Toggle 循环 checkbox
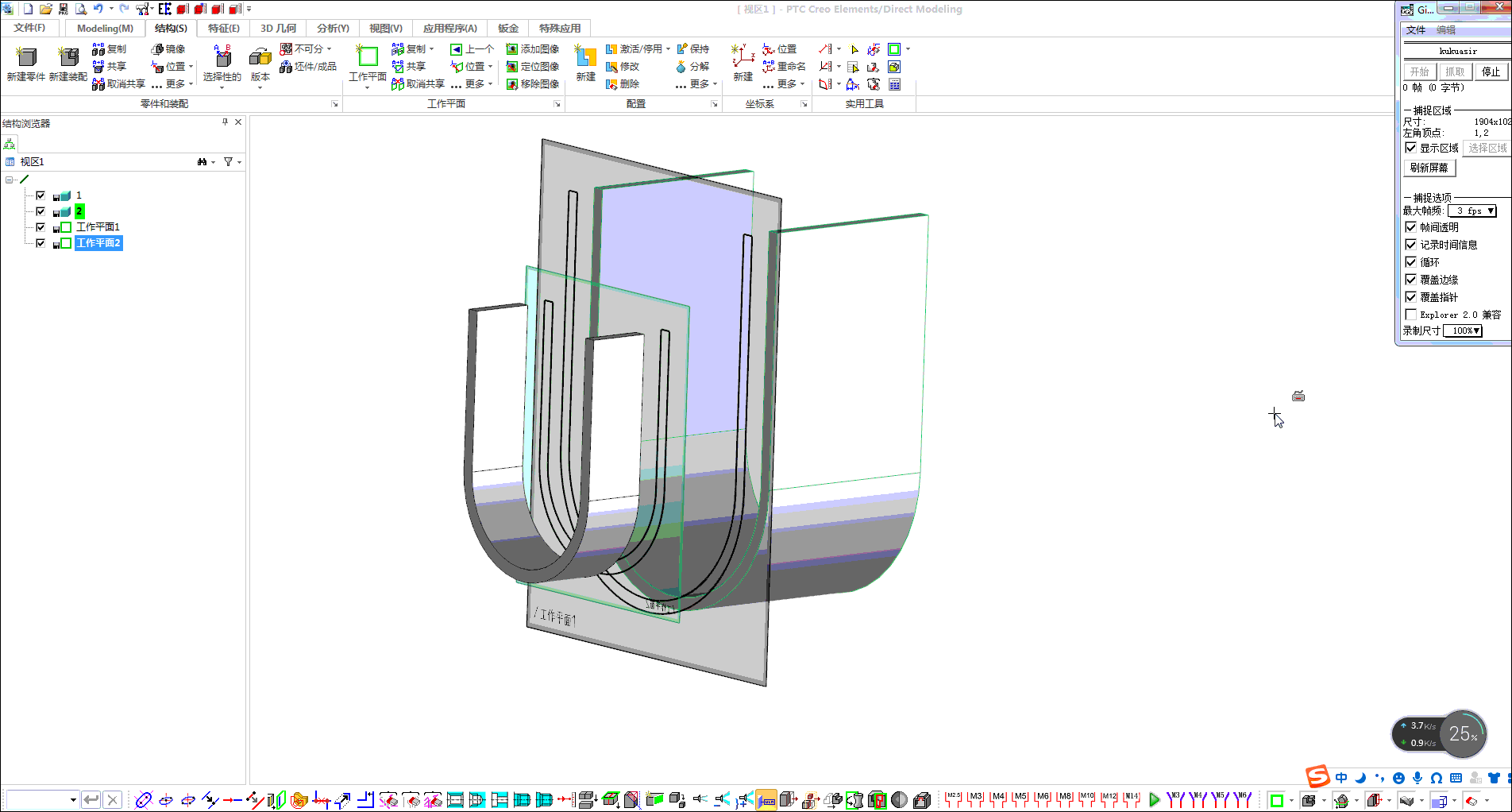The image size is (1512, 812). (1411, 262)
